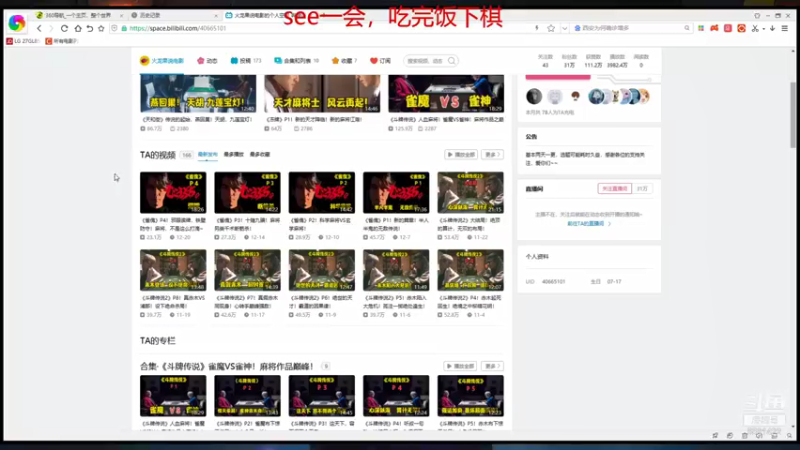Open the 投稿 tab on profile
Screen dimensions: 800x450
click(x=245, y=61)
